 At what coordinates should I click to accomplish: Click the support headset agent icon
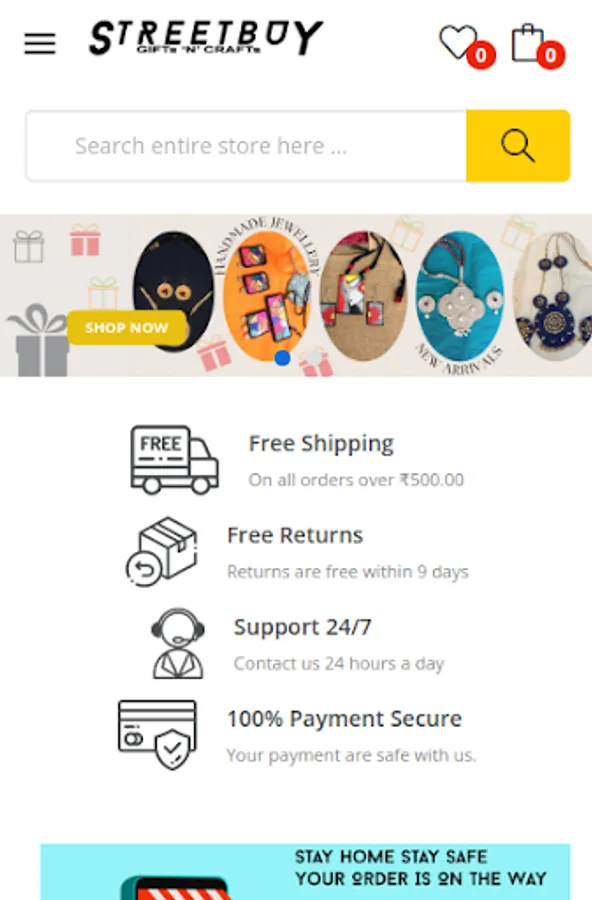pos(178,643)
